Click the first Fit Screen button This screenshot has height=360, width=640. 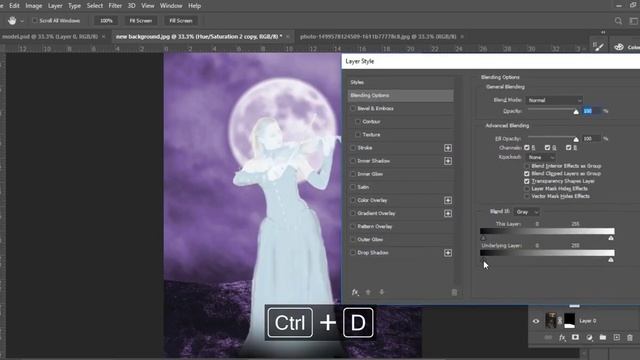[140, 20]
